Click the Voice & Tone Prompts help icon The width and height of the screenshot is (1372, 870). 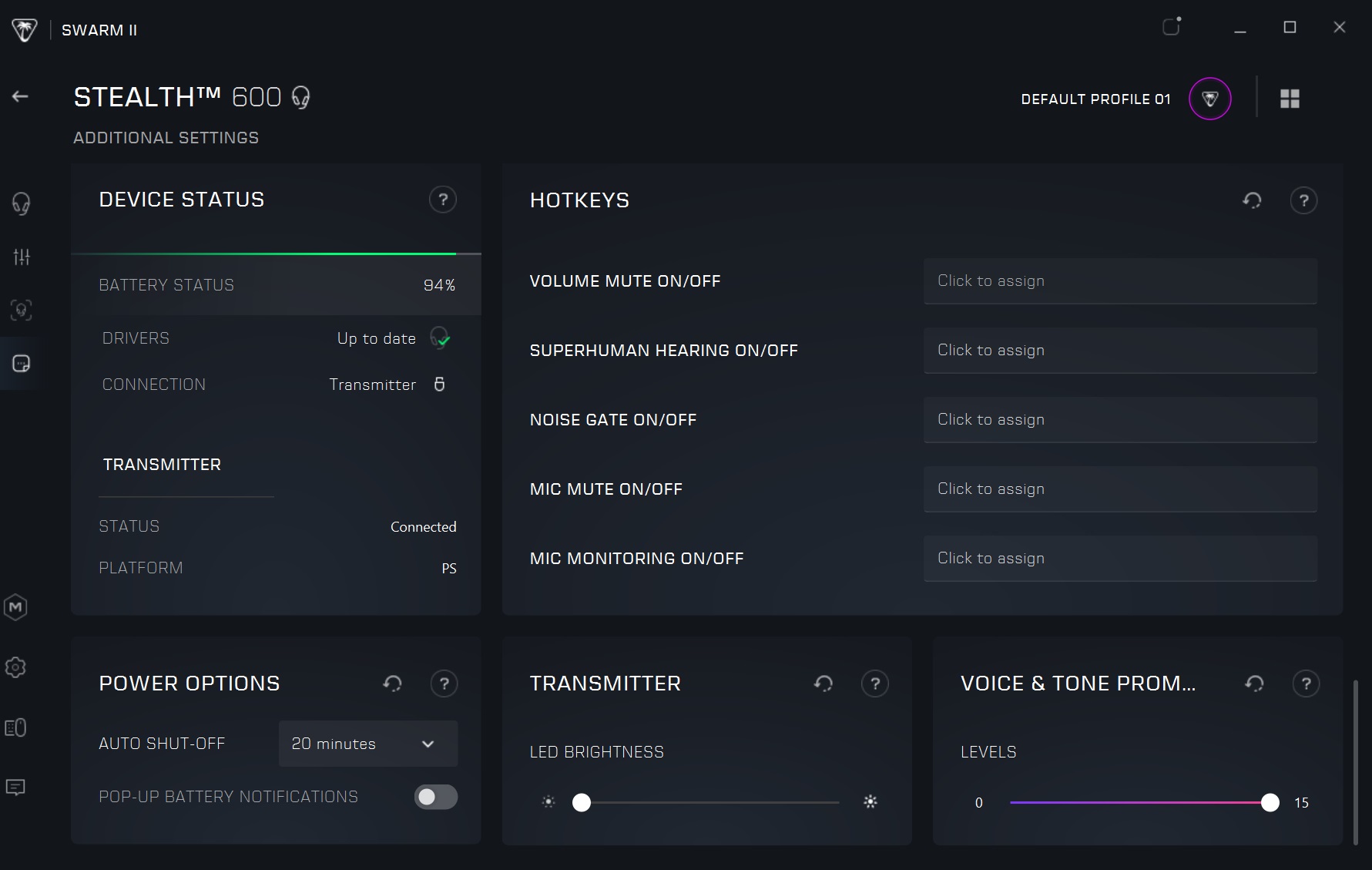(1305, 684)
